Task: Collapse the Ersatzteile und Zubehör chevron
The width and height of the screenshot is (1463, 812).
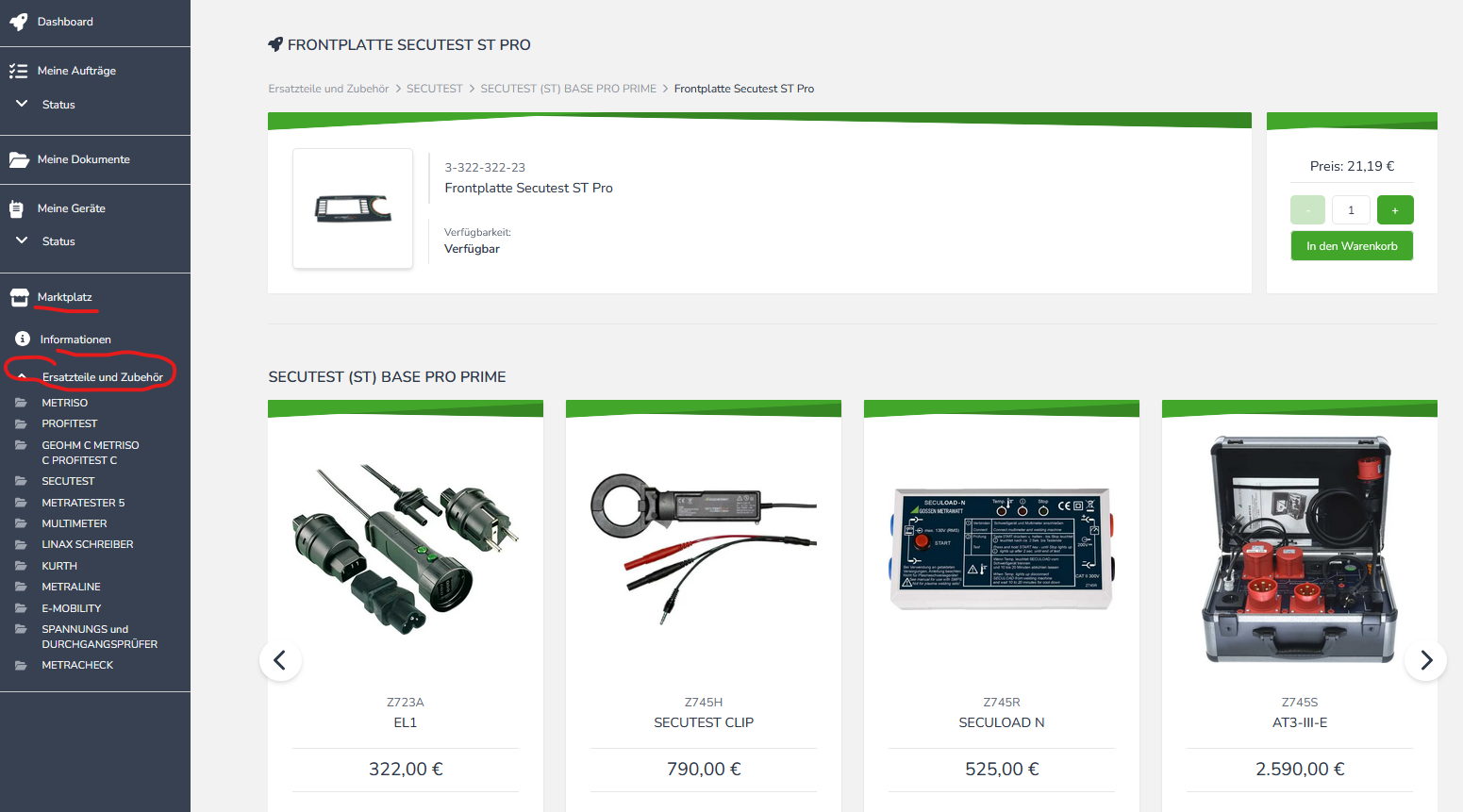Action: coord(23,375)
